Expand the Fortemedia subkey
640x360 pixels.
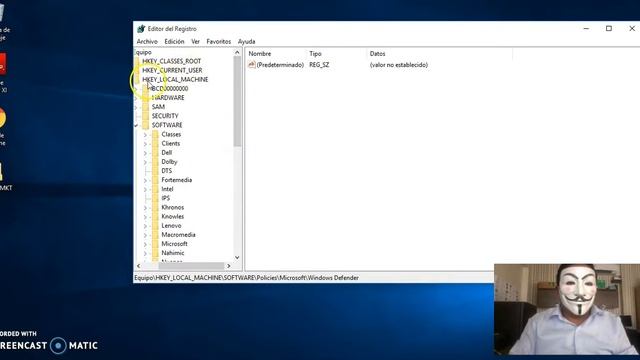pyautogui.click(x=145, y=180)
